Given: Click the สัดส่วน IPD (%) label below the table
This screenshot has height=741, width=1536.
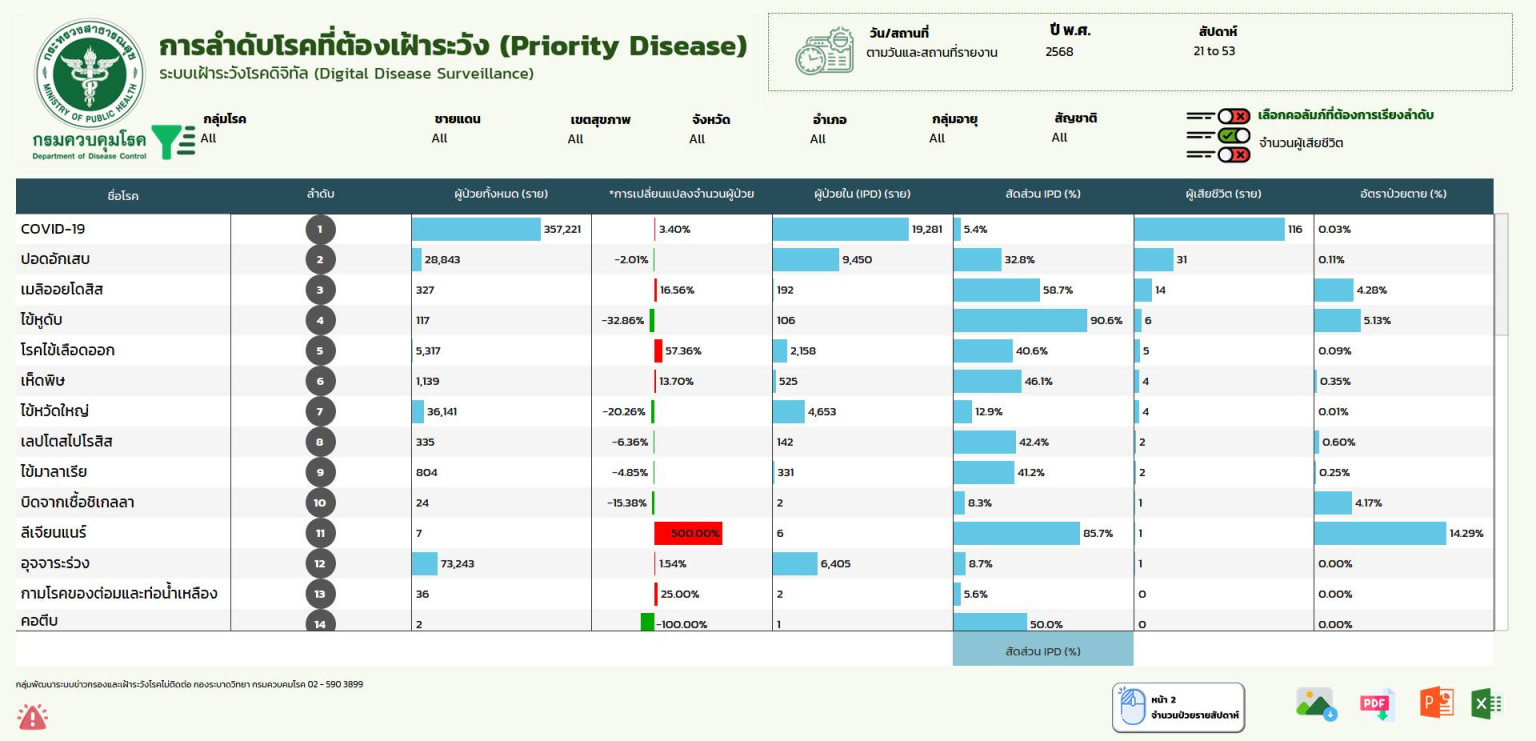Looking at the screenshot, I should (1042, 651).
